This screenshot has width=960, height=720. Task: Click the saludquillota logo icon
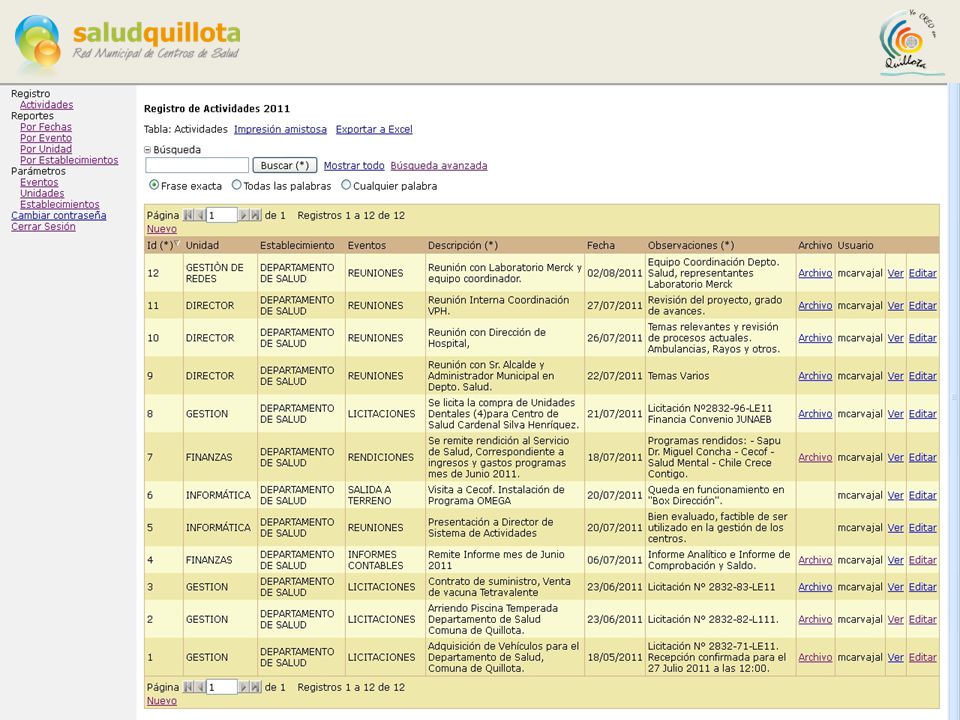point(38,40)
